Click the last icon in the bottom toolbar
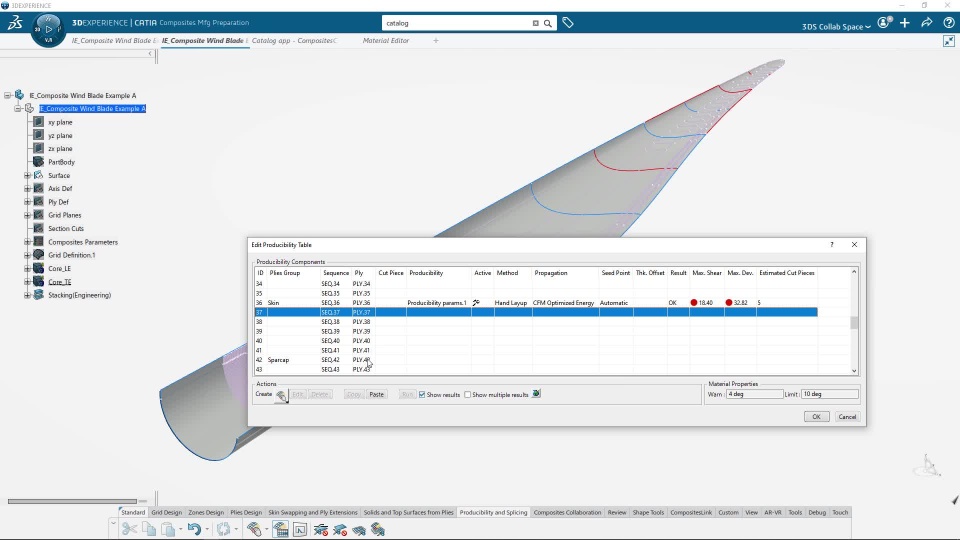The image size is (960, 540). [x=378, y=529]
